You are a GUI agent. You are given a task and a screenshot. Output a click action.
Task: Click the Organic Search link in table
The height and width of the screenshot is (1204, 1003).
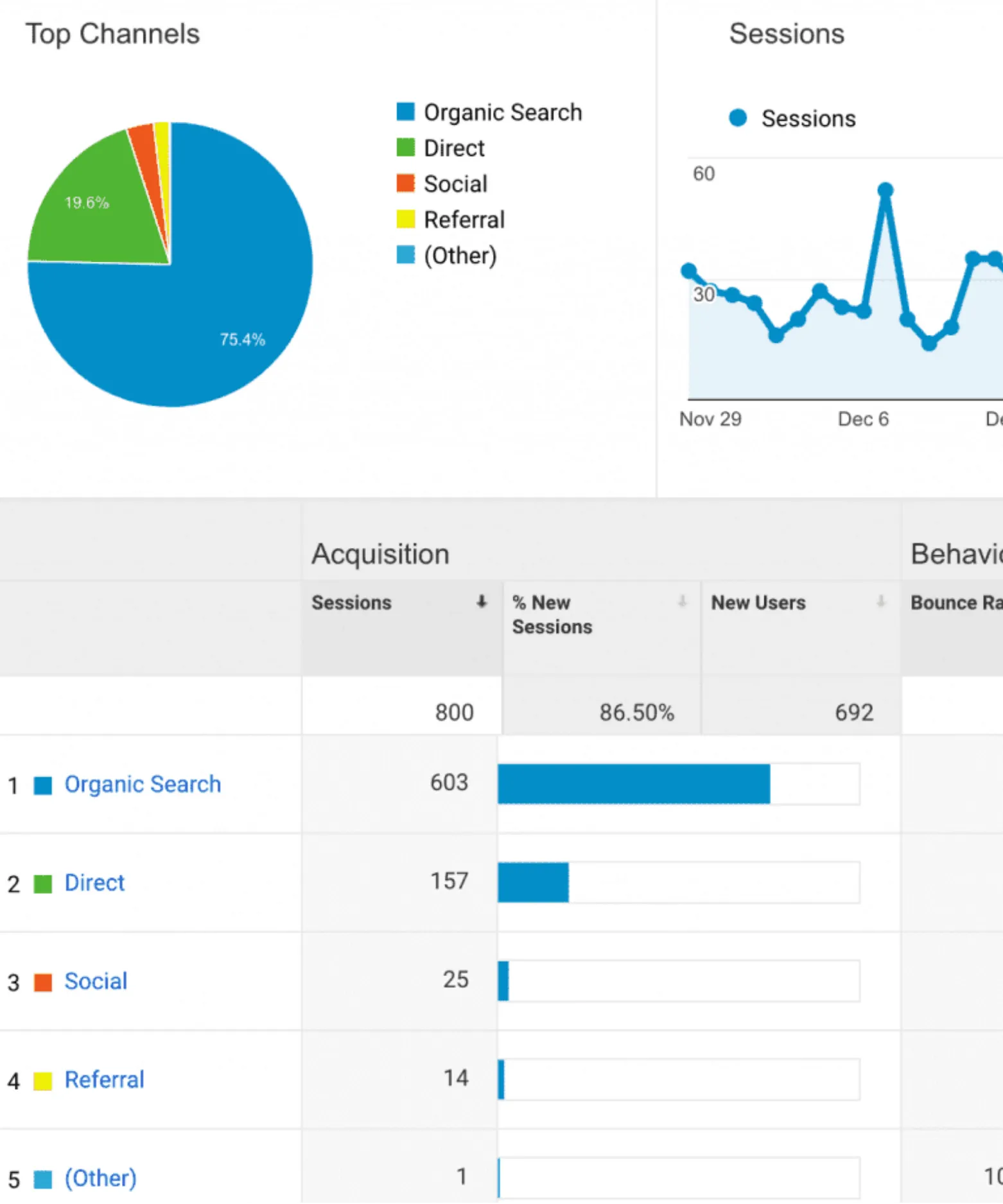click(x=143, y=784)
